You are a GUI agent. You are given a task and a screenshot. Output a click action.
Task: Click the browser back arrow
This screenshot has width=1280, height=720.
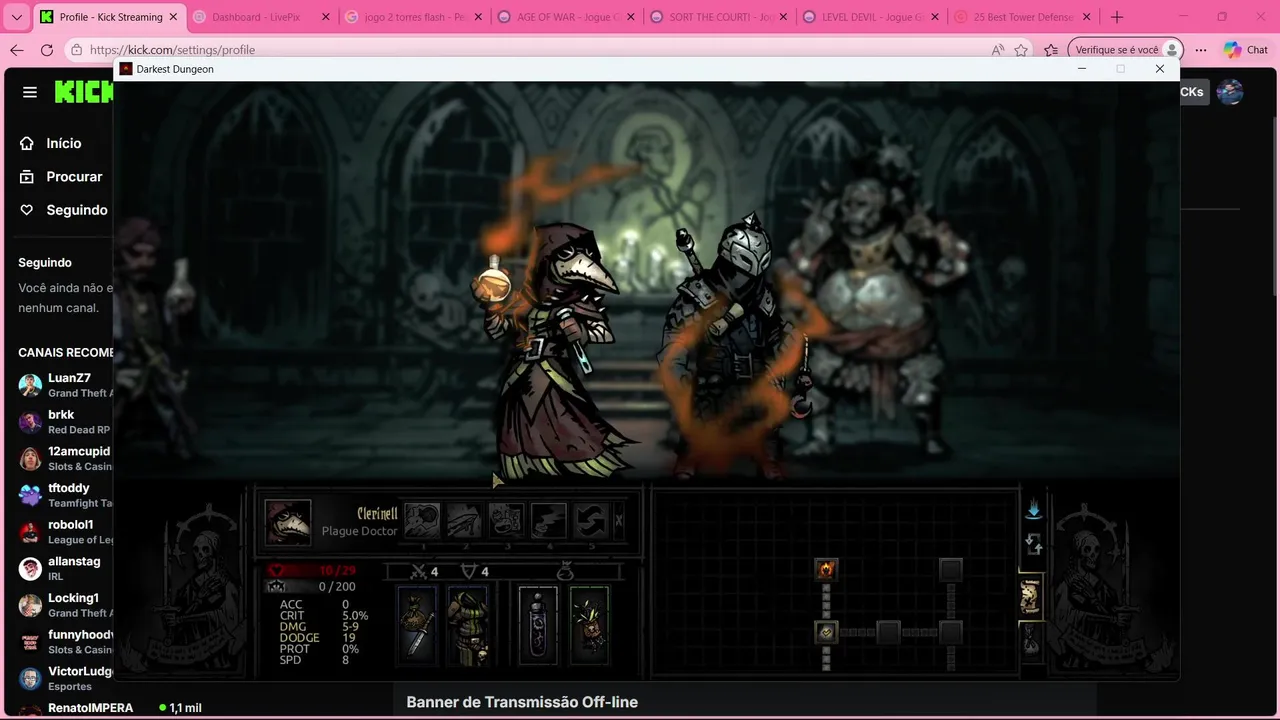[x=17, y=50]
